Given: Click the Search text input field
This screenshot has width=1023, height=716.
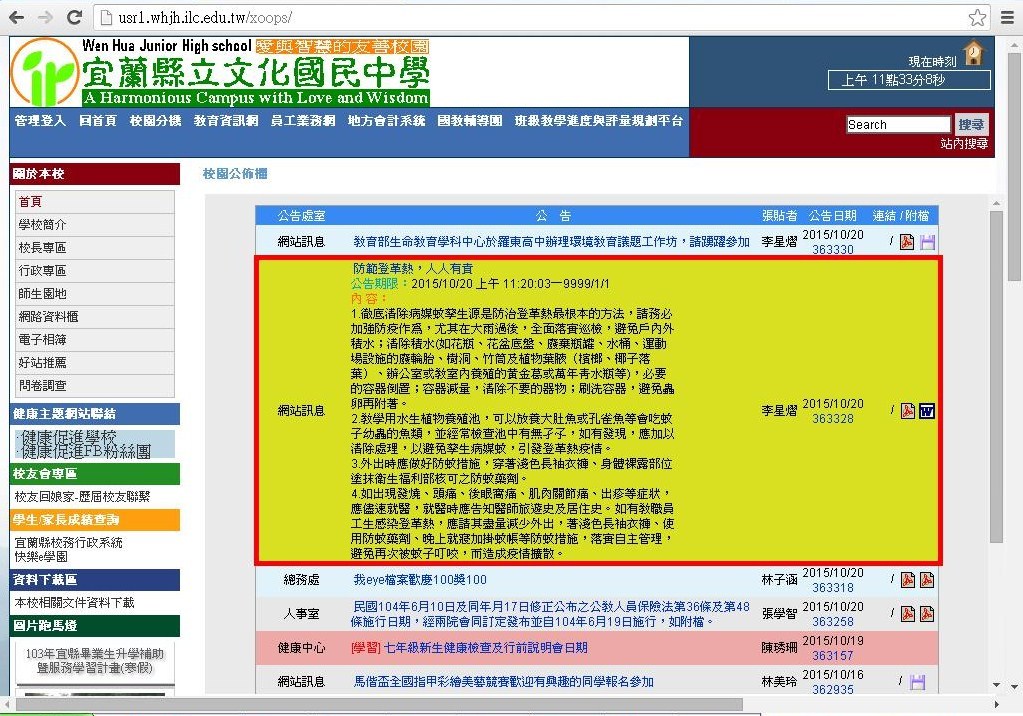Looking at the screenshot, I should (x=898, y=125).
